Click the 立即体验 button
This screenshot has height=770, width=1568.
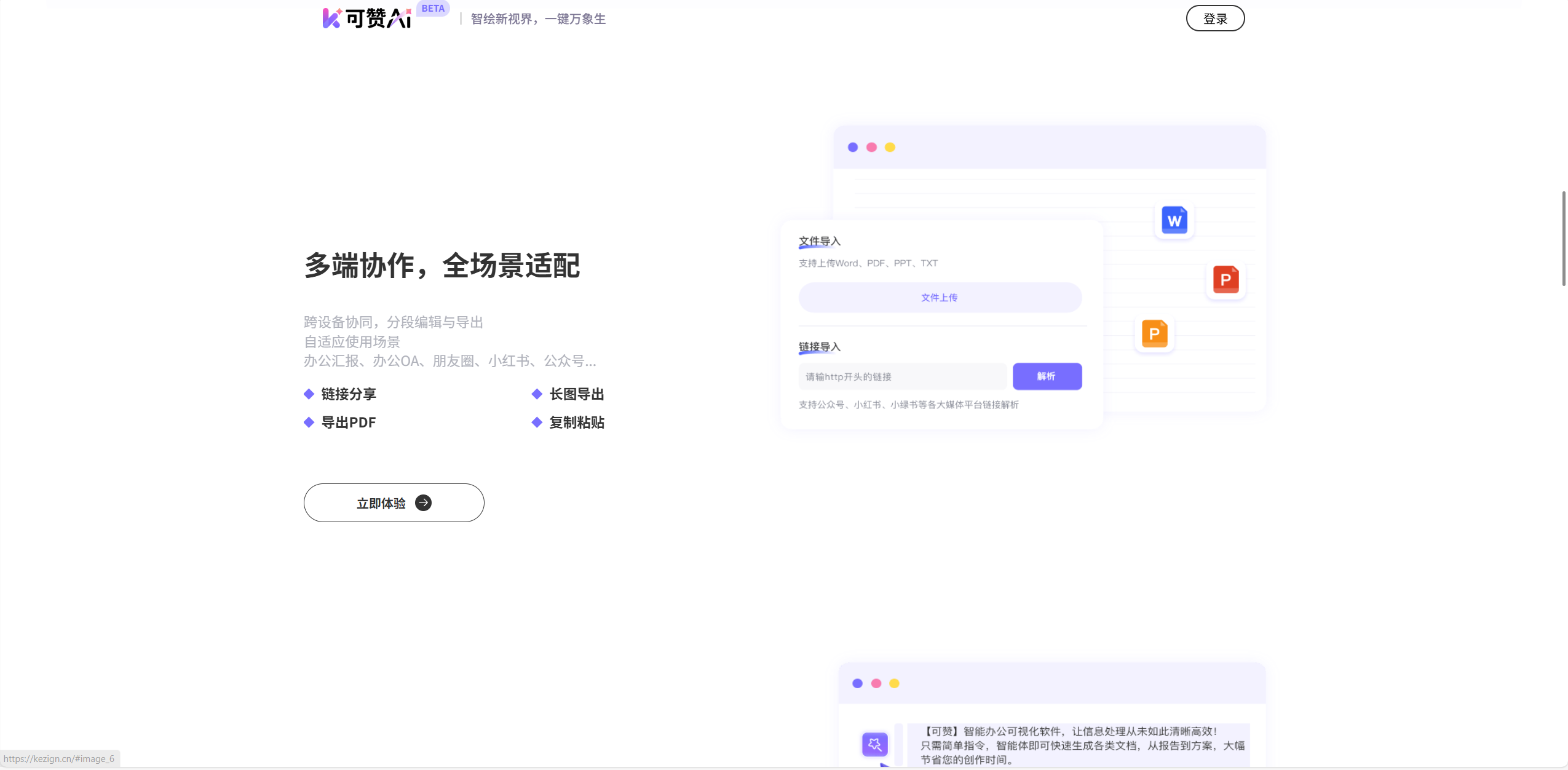[x=394, y=502]
